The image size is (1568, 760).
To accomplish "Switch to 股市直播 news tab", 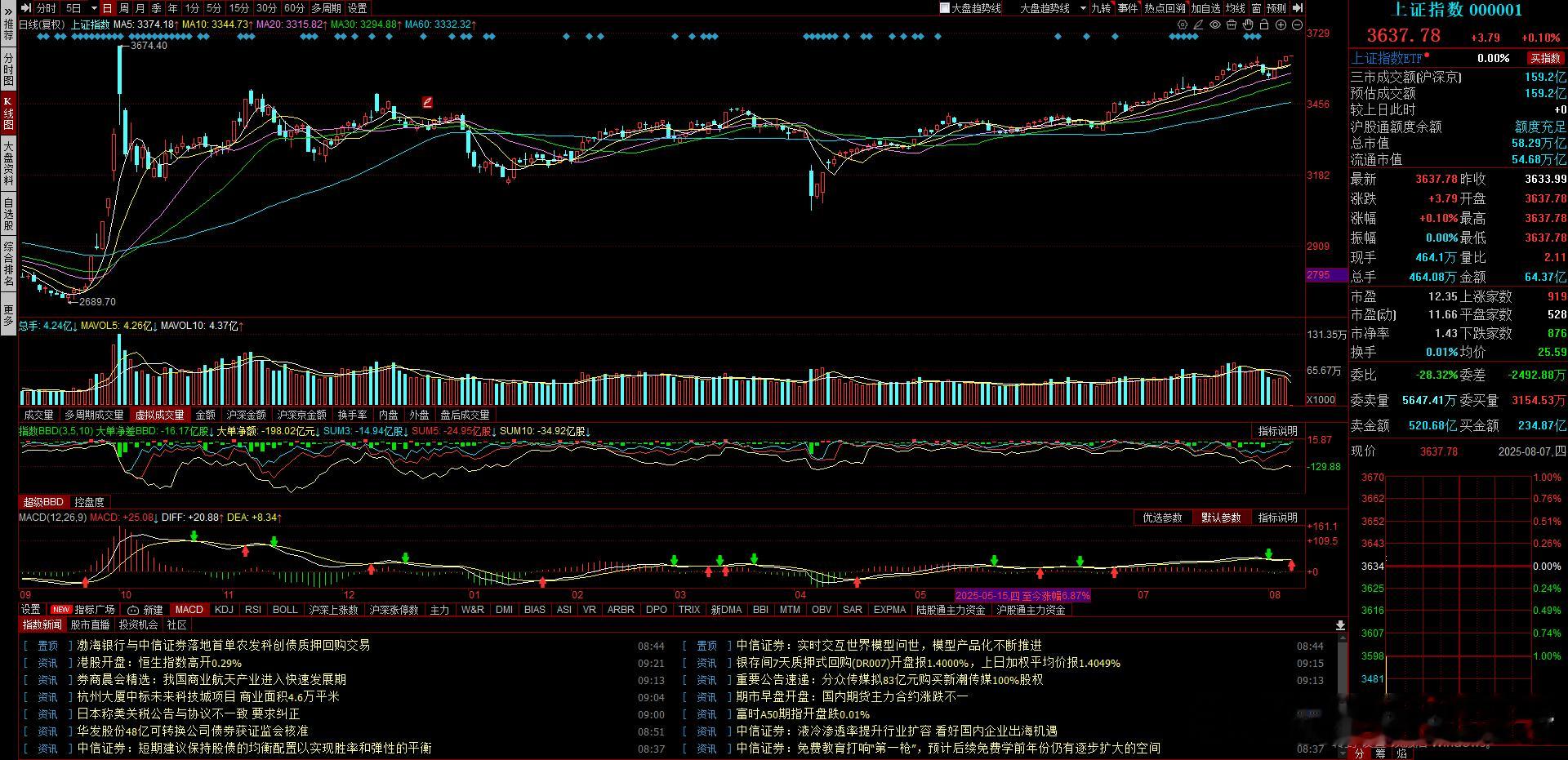I will (91, 624).
